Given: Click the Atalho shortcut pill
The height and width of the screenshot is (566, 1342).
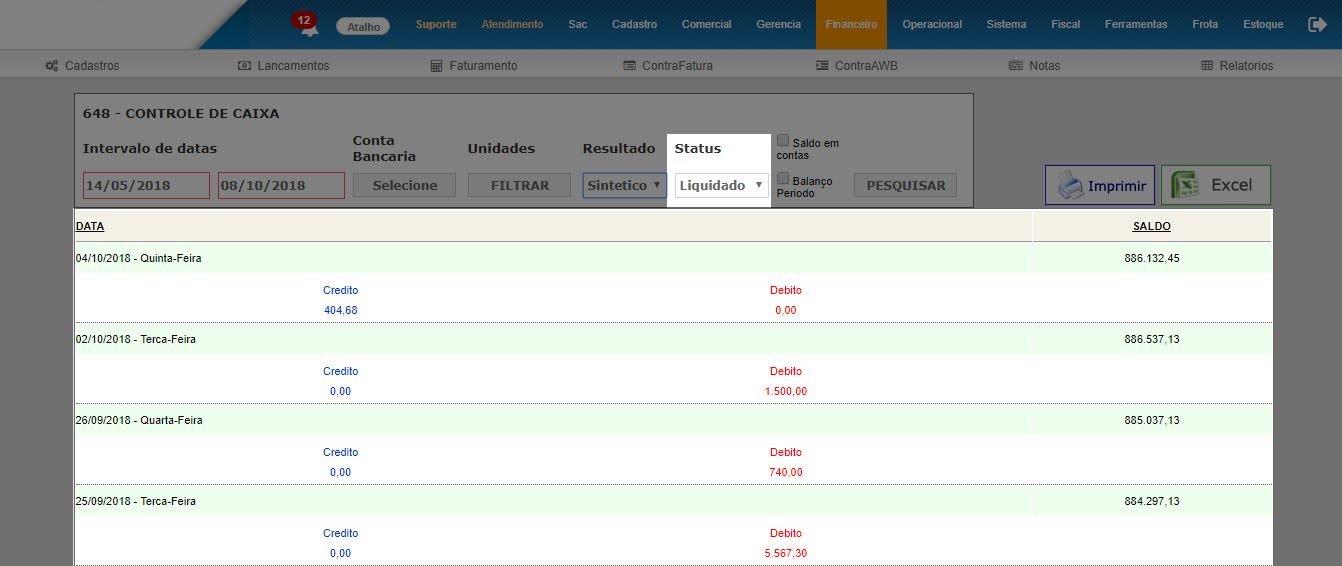Looking at the screenshot, I should [x=363, y=27].
